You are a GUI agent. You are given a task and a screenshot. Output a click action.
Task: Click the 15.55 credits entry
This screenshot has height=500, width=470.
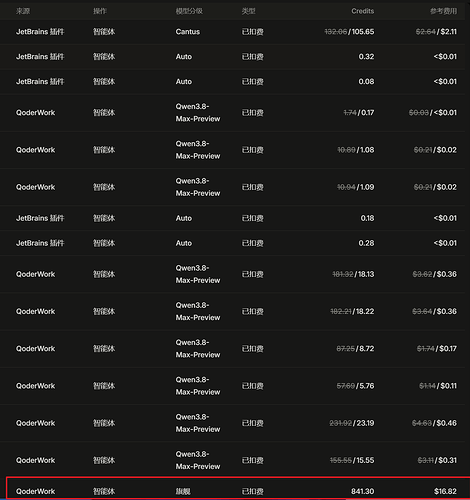[352, 460]
